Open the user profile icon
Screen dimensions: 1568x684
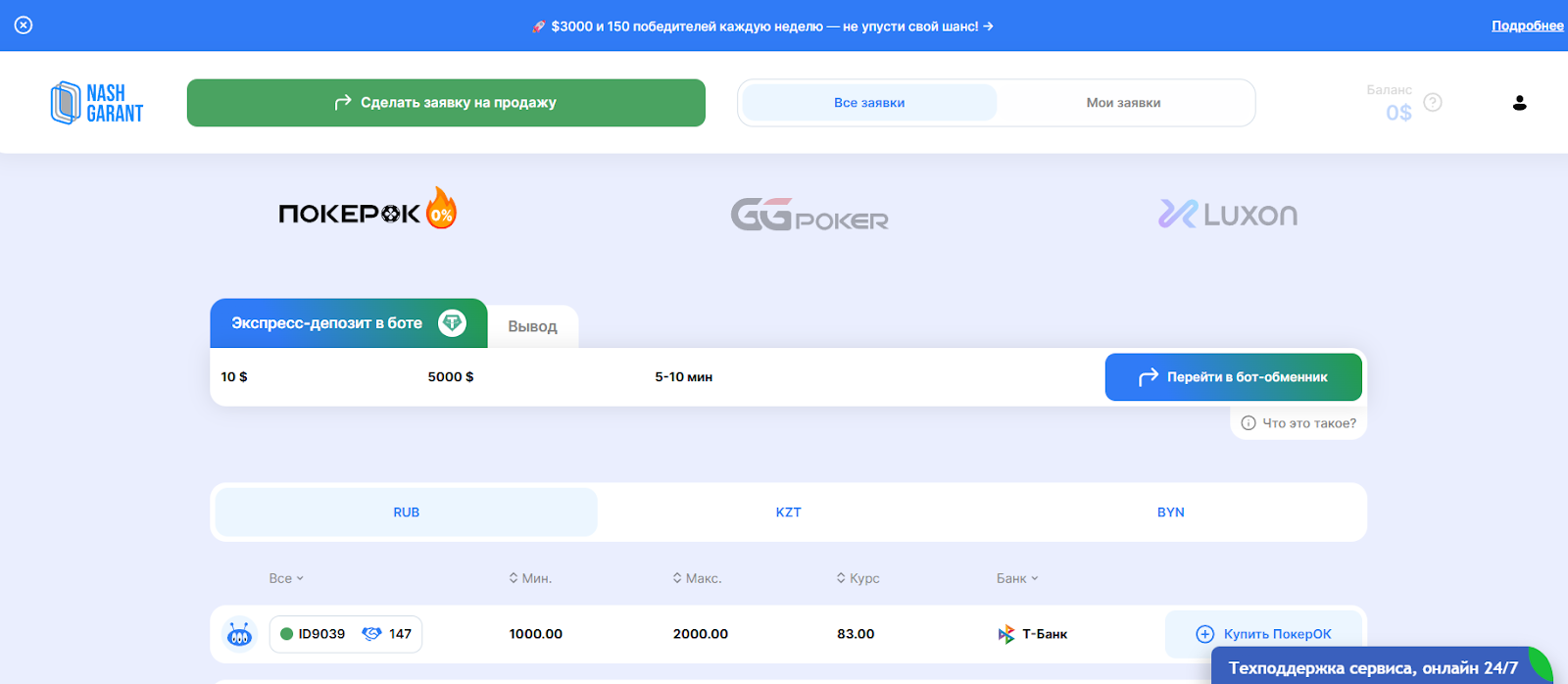click(x=1519, y=103)
